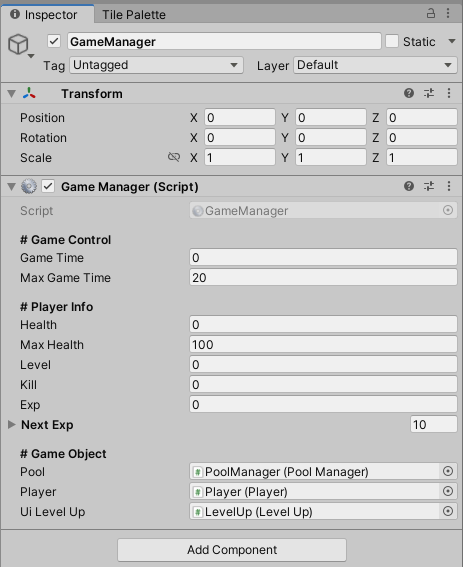Open Game Manager script presets icon
The width and height of the screenshot is (463, 567).
(429, 186)
